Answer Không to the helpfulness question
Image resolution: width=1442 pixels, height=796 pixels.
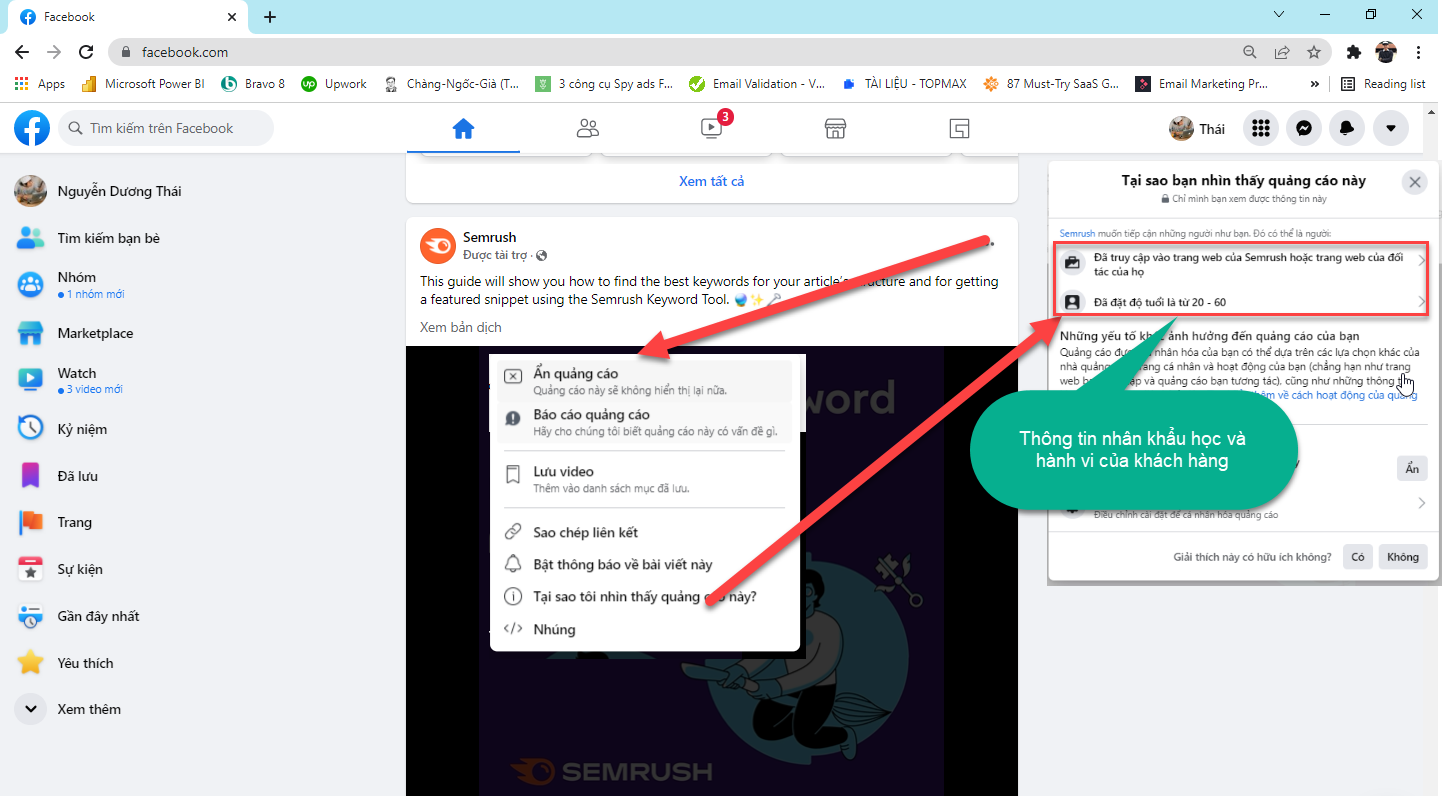[1402, 557]
